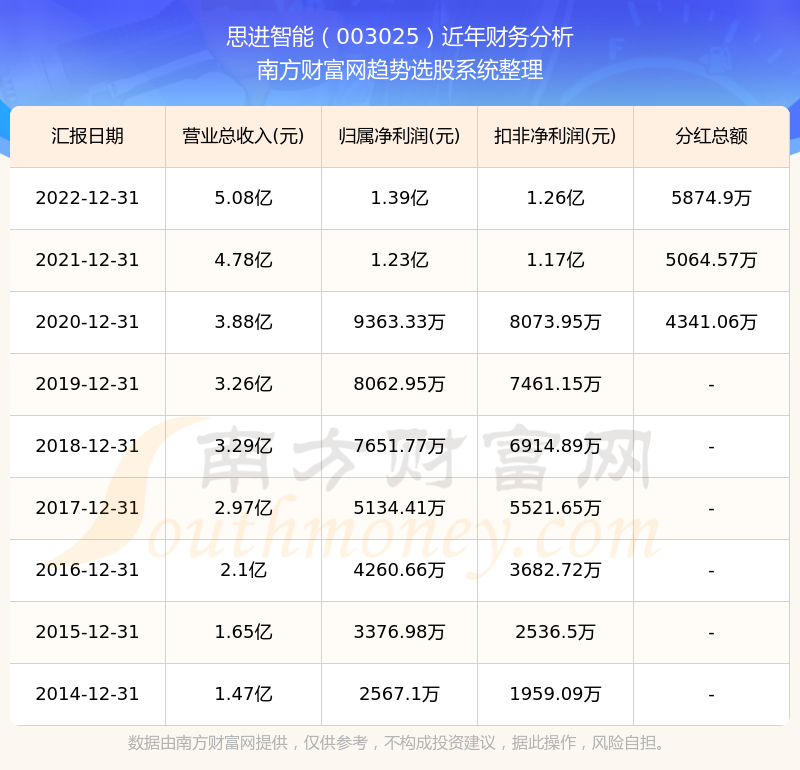
Task: Click the revenue value 5.08亿
Action: pyautogui.click(x=243, y=198)
